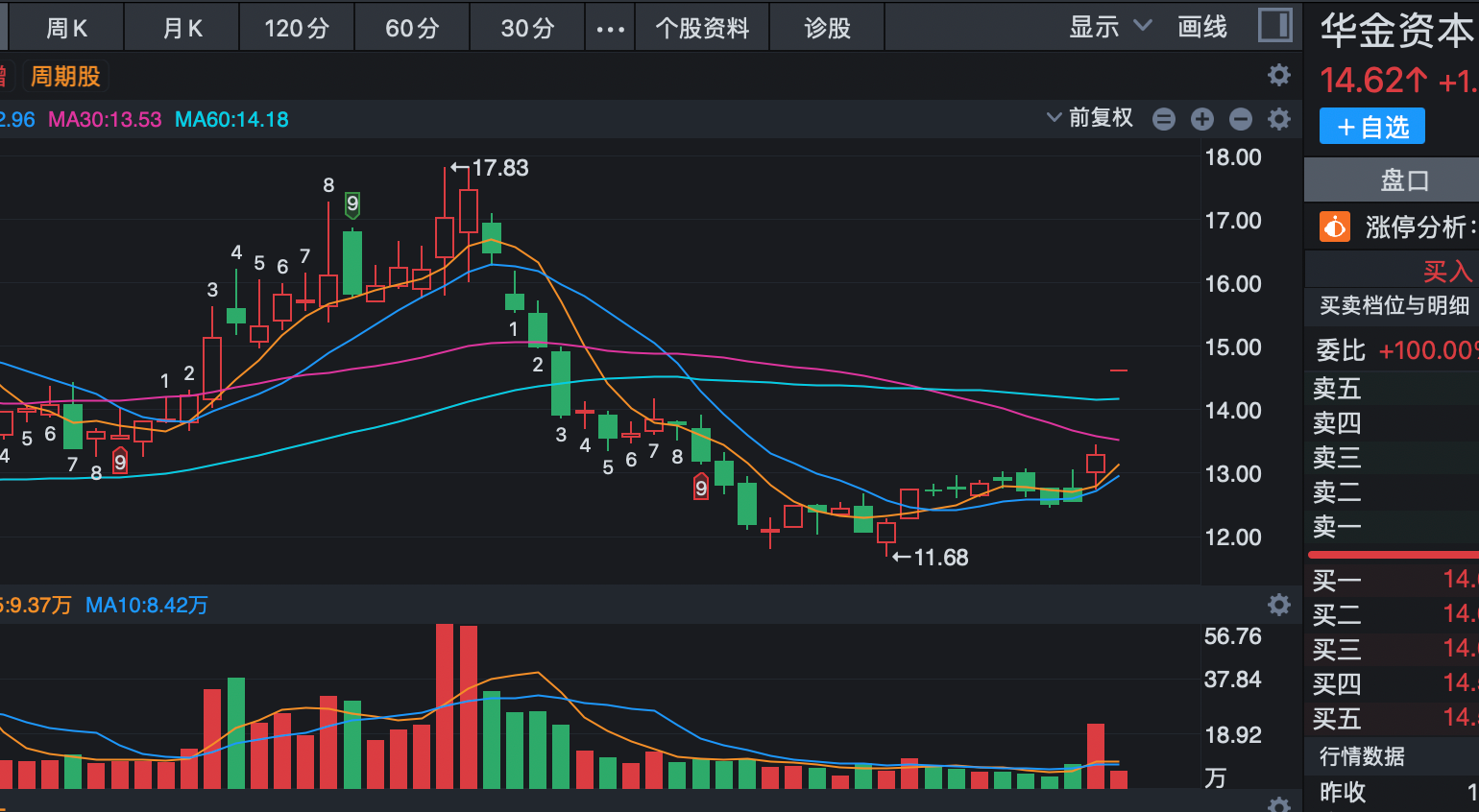
Task: Click the green 9 sequence marker near peak
Action: click(352, 203)
